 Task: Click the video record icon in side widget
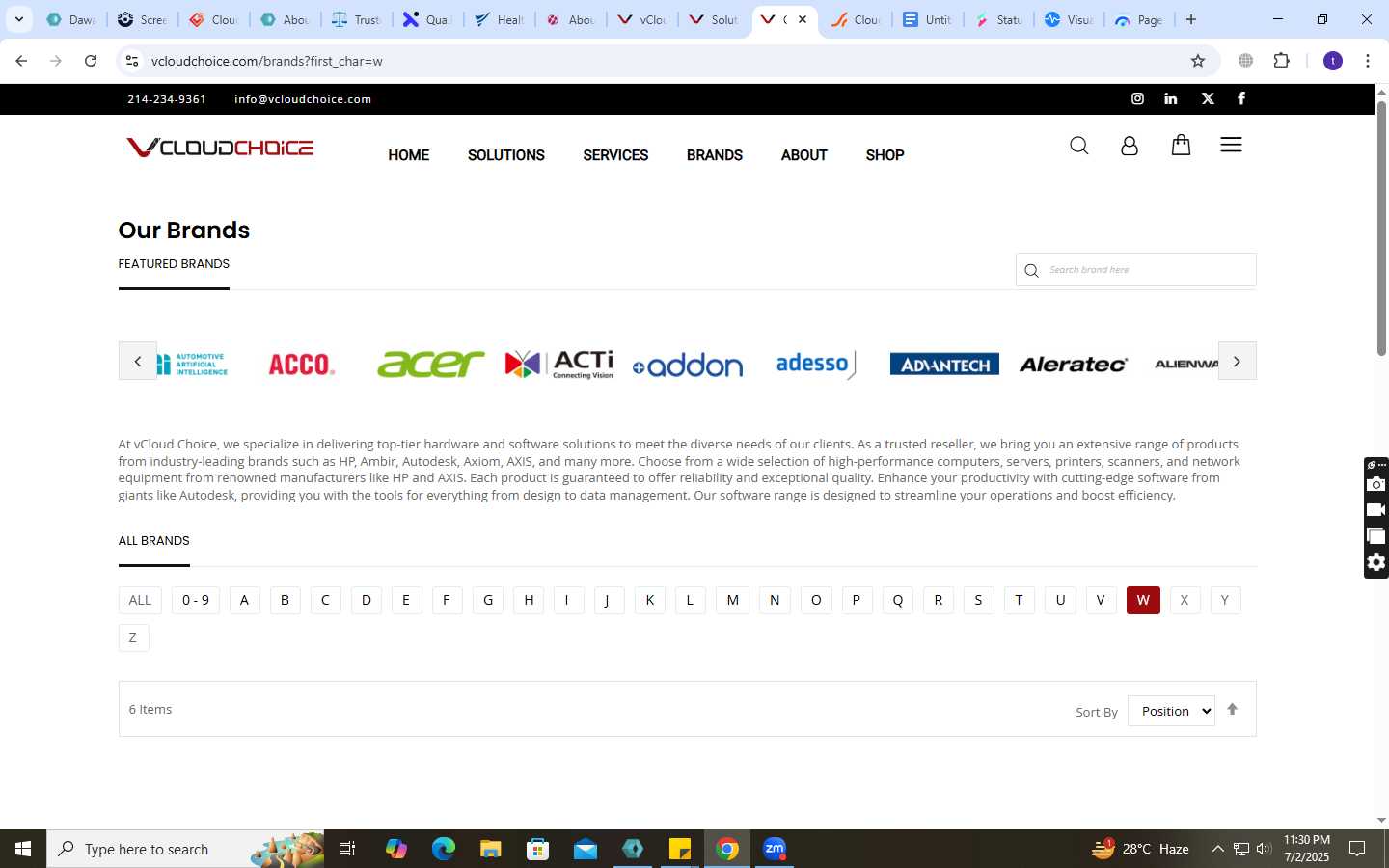click(x=1376, y=510)
